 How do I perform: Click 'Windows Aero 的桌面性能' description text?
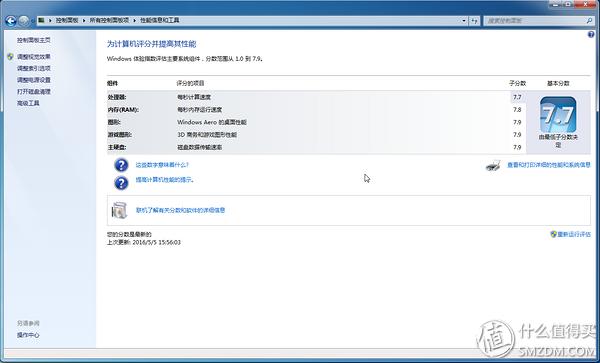pyautogui.click(x=212, y=122)
